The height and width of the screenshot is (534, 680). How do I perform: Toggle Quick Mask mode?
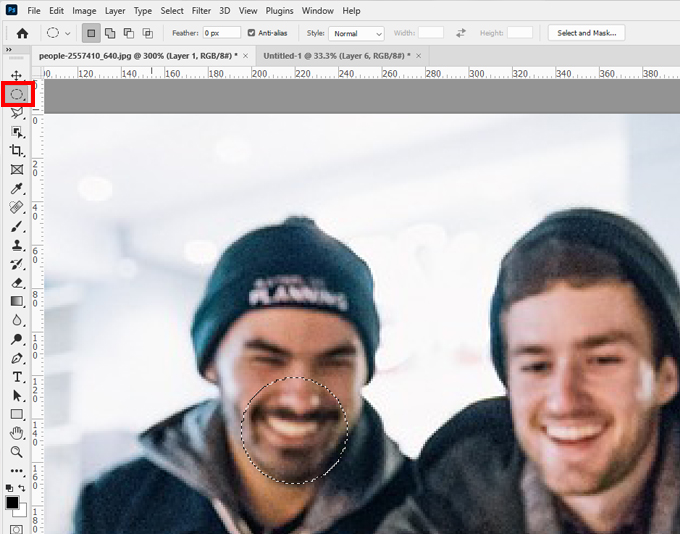click(16, 529)
